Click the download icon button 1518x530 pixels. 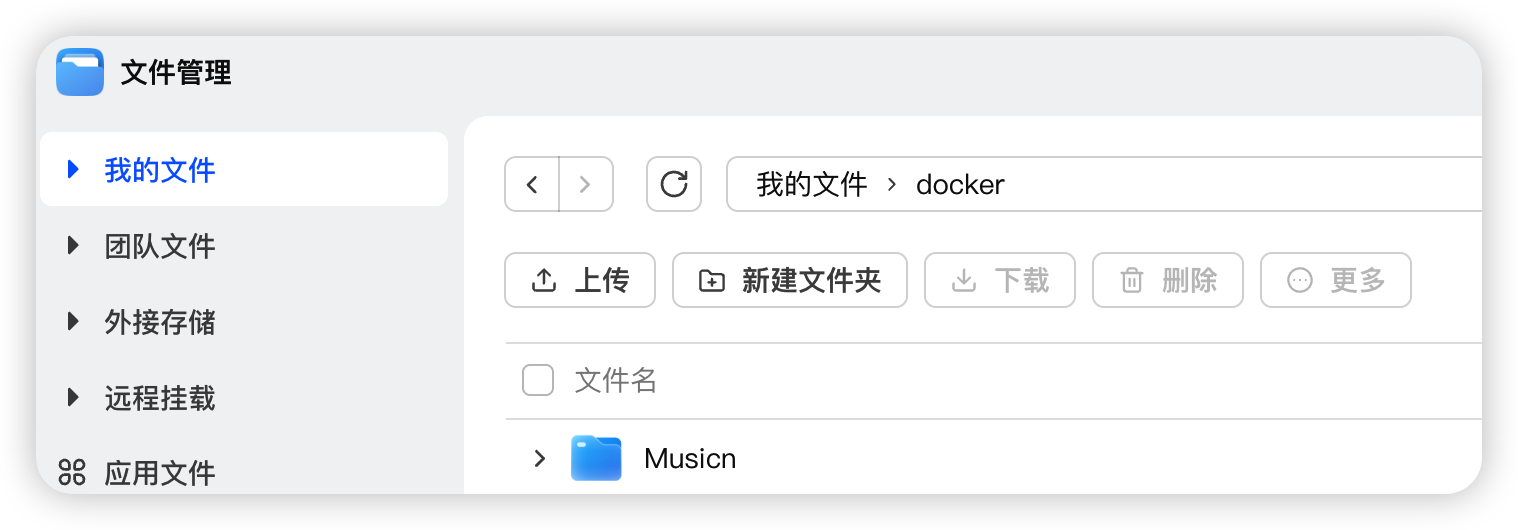[964, 280]
